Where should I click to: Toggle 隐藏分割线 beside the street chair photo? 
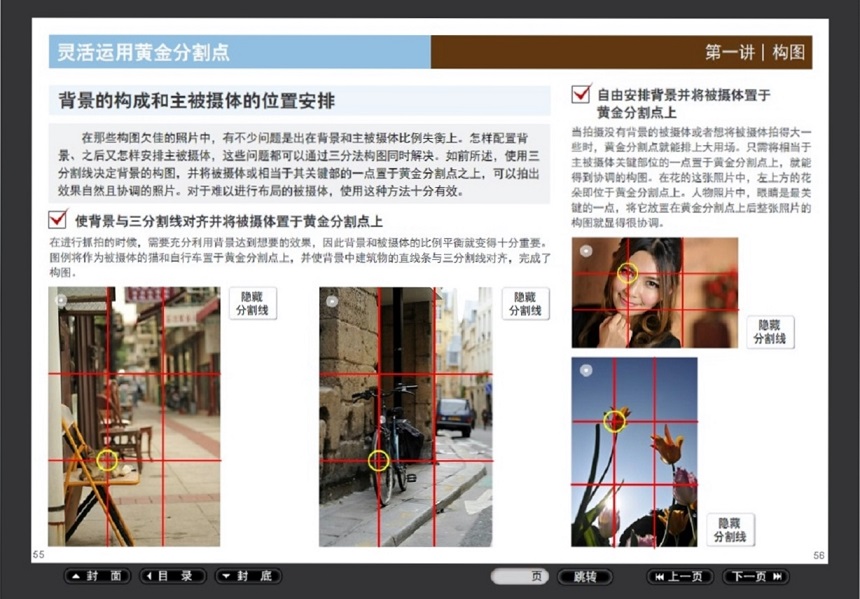coord(253,304)
